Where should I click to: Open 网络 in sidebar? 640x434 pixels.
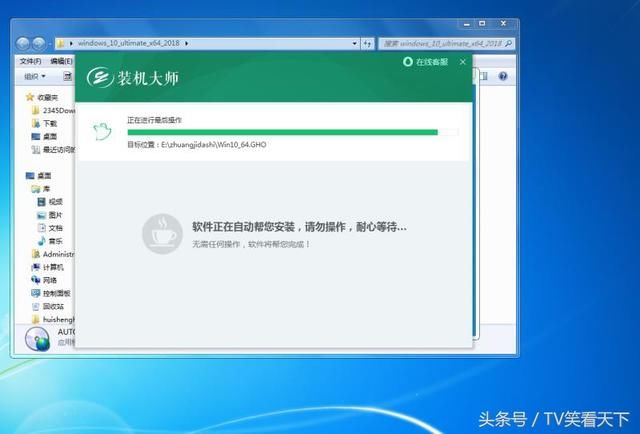pos(44,280)
